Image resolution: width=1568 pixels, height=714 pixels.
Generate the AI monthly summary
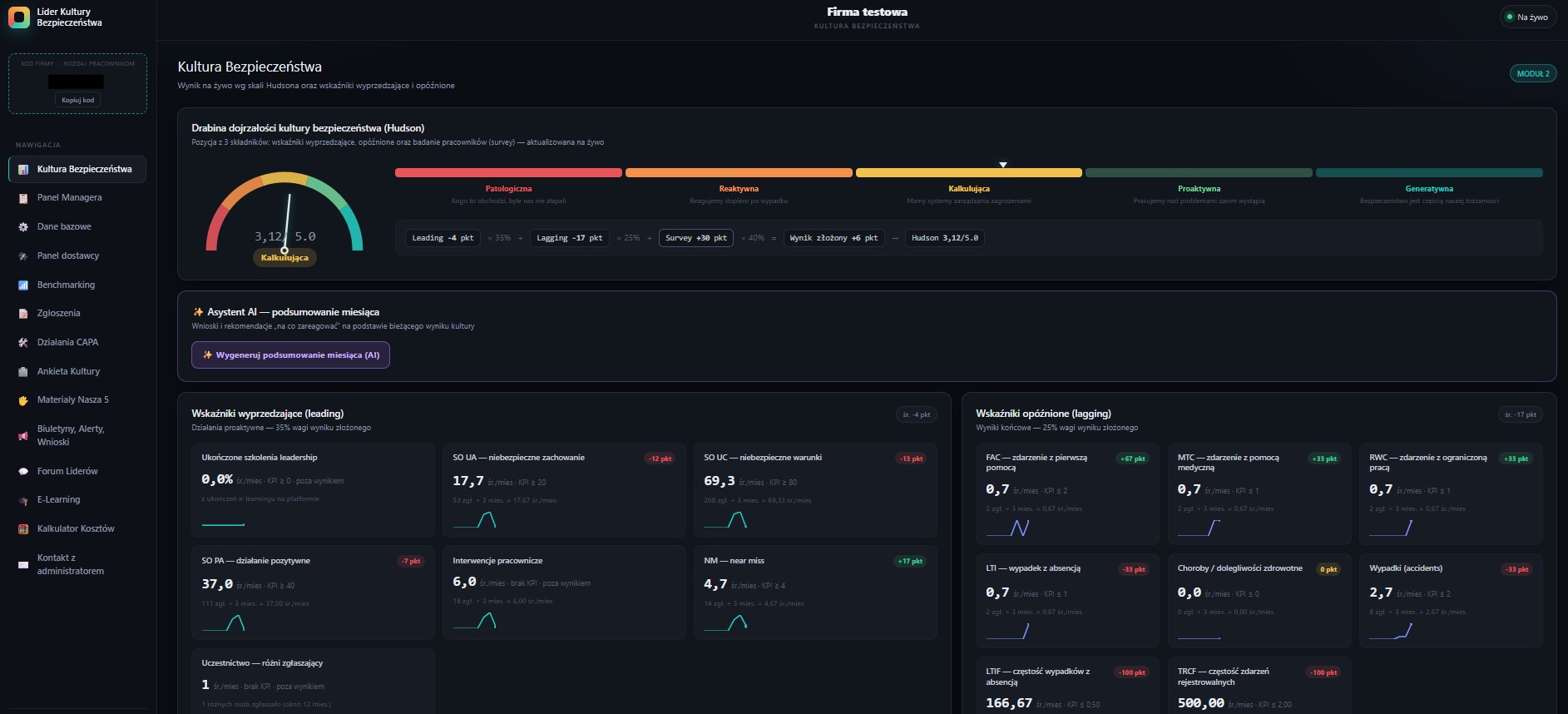(x=290, y=355)
